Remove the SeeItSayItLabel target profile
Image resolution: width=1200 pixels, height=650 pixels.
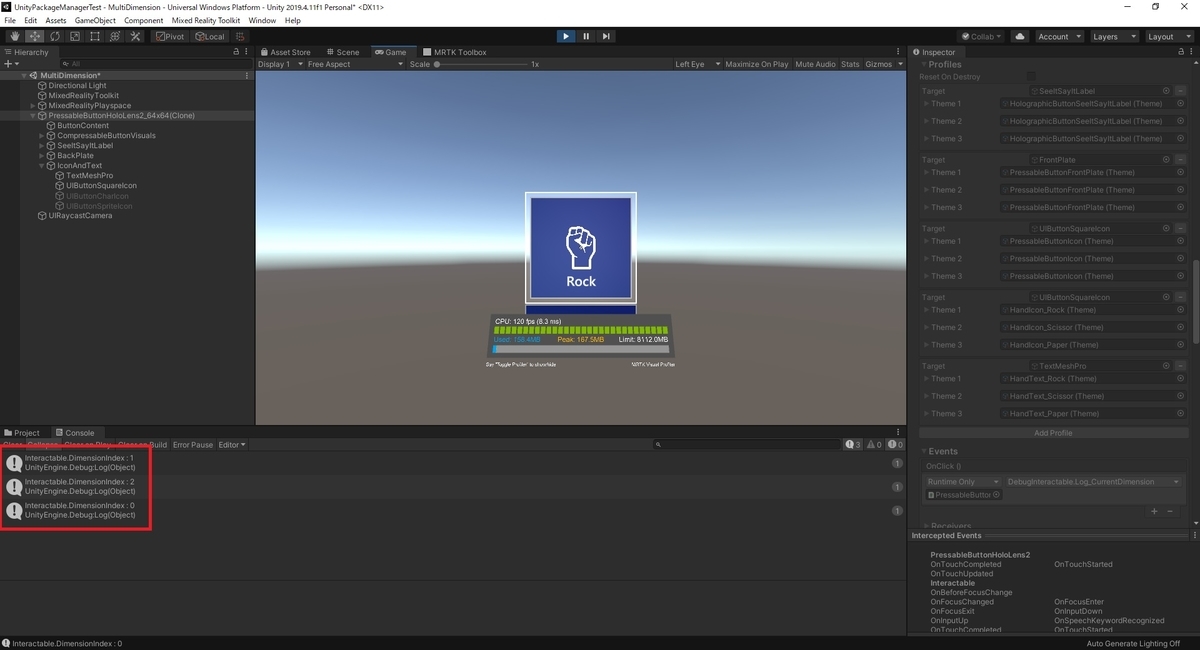coord(1180,91)
